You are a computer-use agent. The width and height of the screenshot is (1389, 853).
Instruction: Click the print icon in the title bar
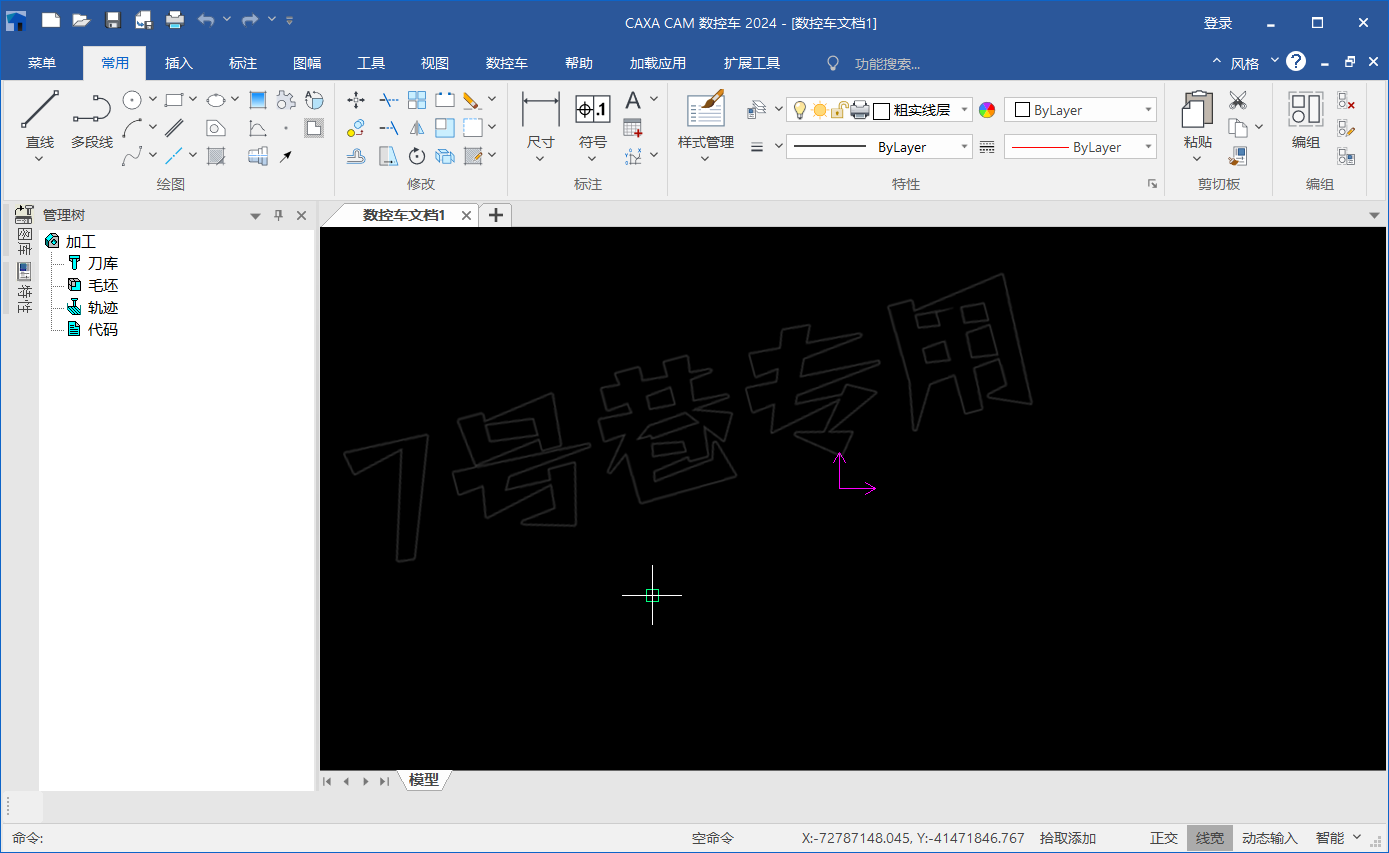175,19
